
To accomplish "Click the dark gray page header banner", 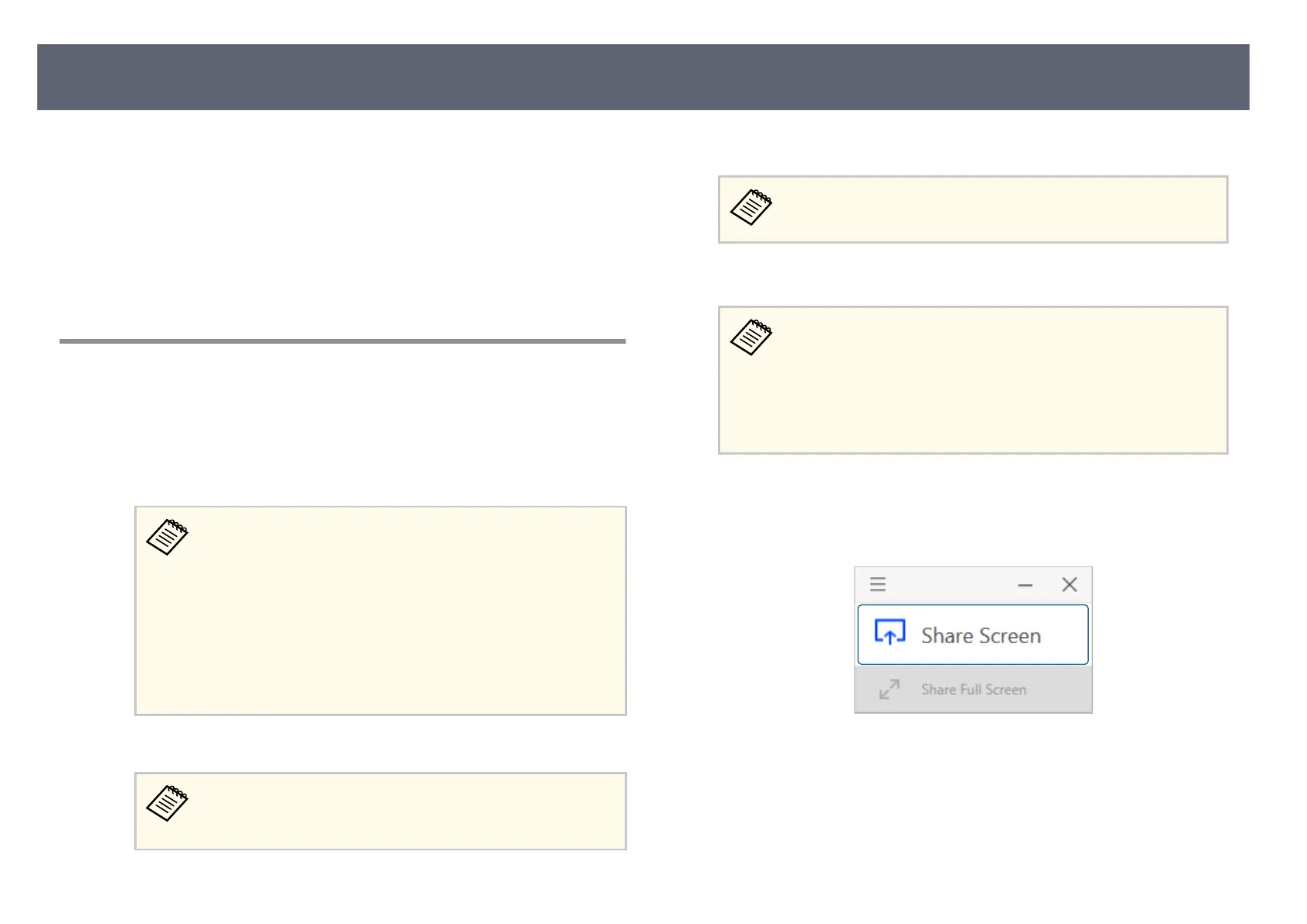I will (x=643, y=77).
